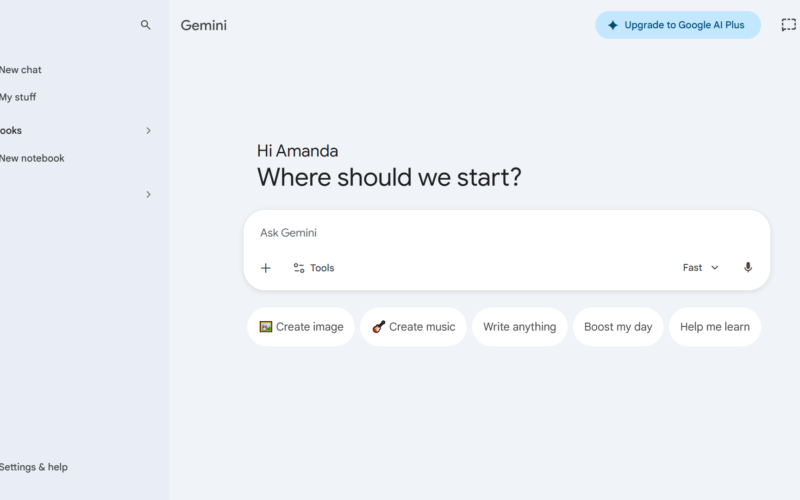Start a New chat from sidebar

click(20, 70)
